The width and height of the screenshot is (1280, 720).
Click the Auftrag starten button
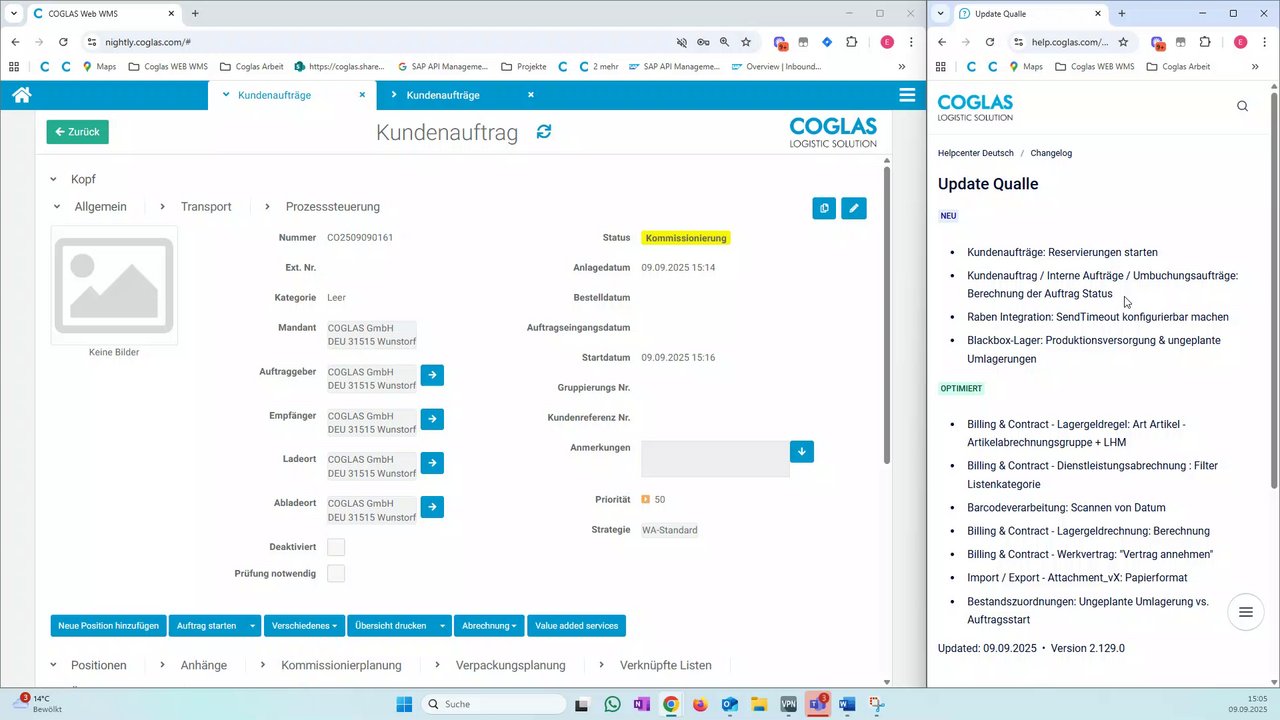pos(206,626)
